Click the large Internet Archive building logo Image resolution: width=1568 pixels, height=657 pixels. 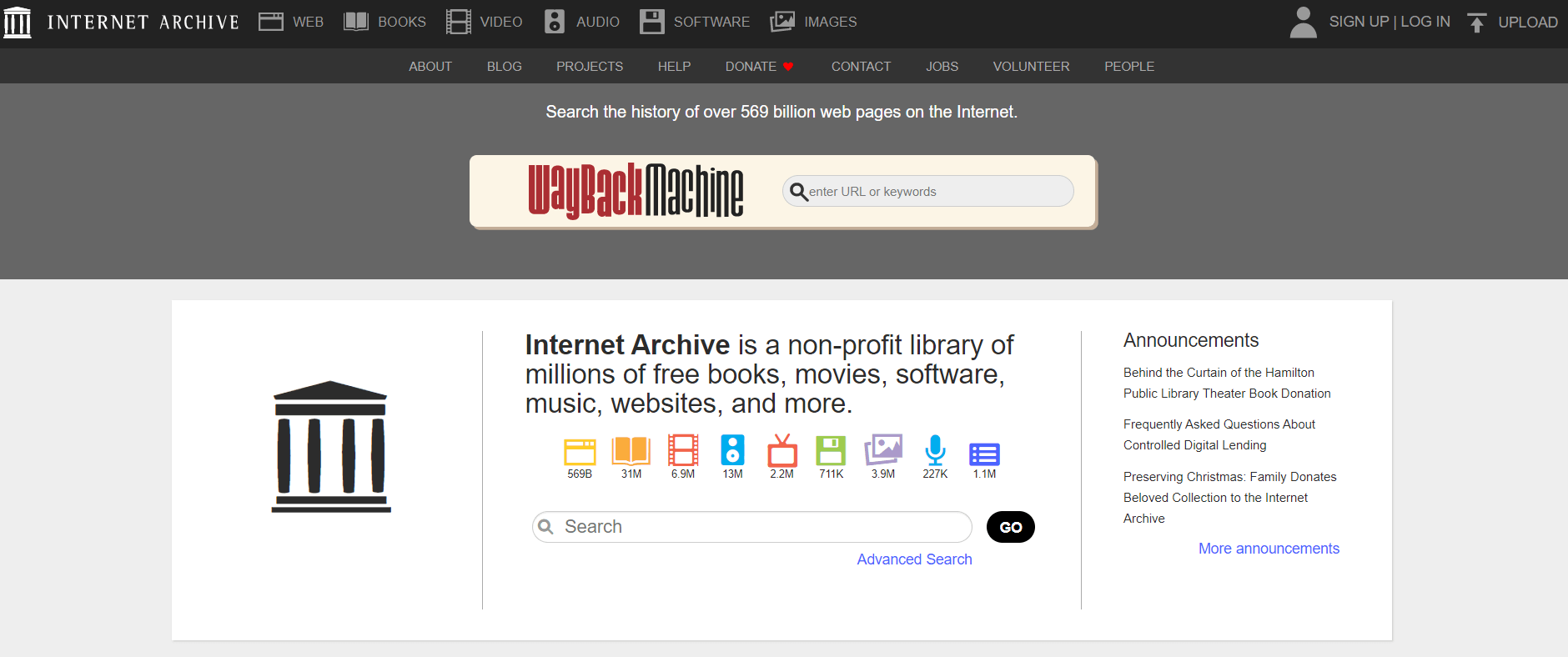(331, 446)
